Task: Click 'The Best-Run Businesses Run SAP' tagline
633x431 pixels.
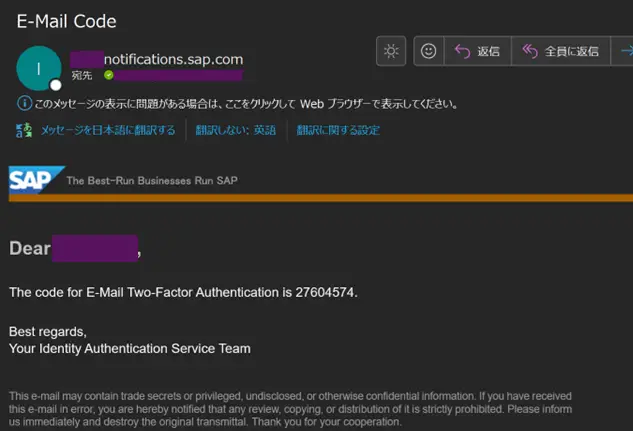Action: click(152, 180)
